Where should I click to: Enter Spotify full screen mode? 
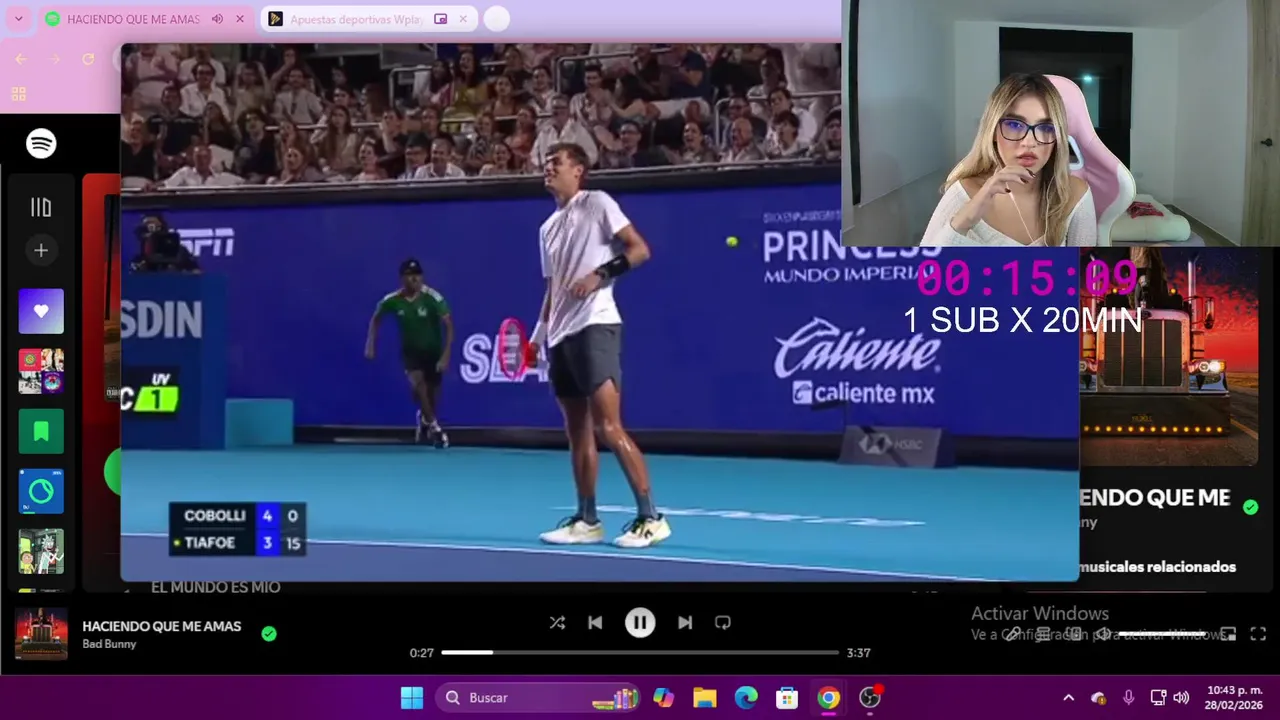[x=1258, y=634]
